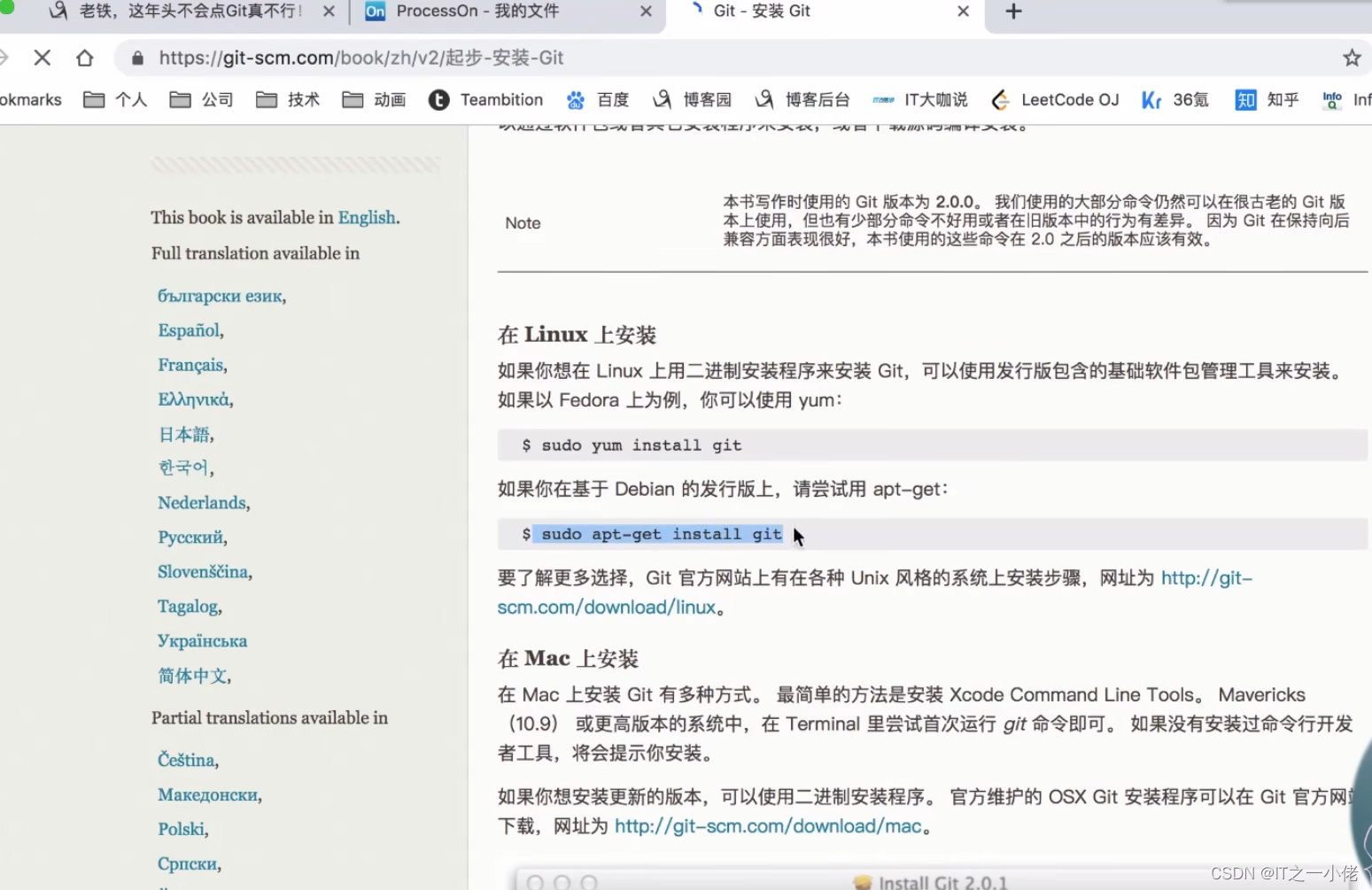1372x890 pixels.
Task: Click the Note label
Action: pyautogui.click(x=523, y=223)
